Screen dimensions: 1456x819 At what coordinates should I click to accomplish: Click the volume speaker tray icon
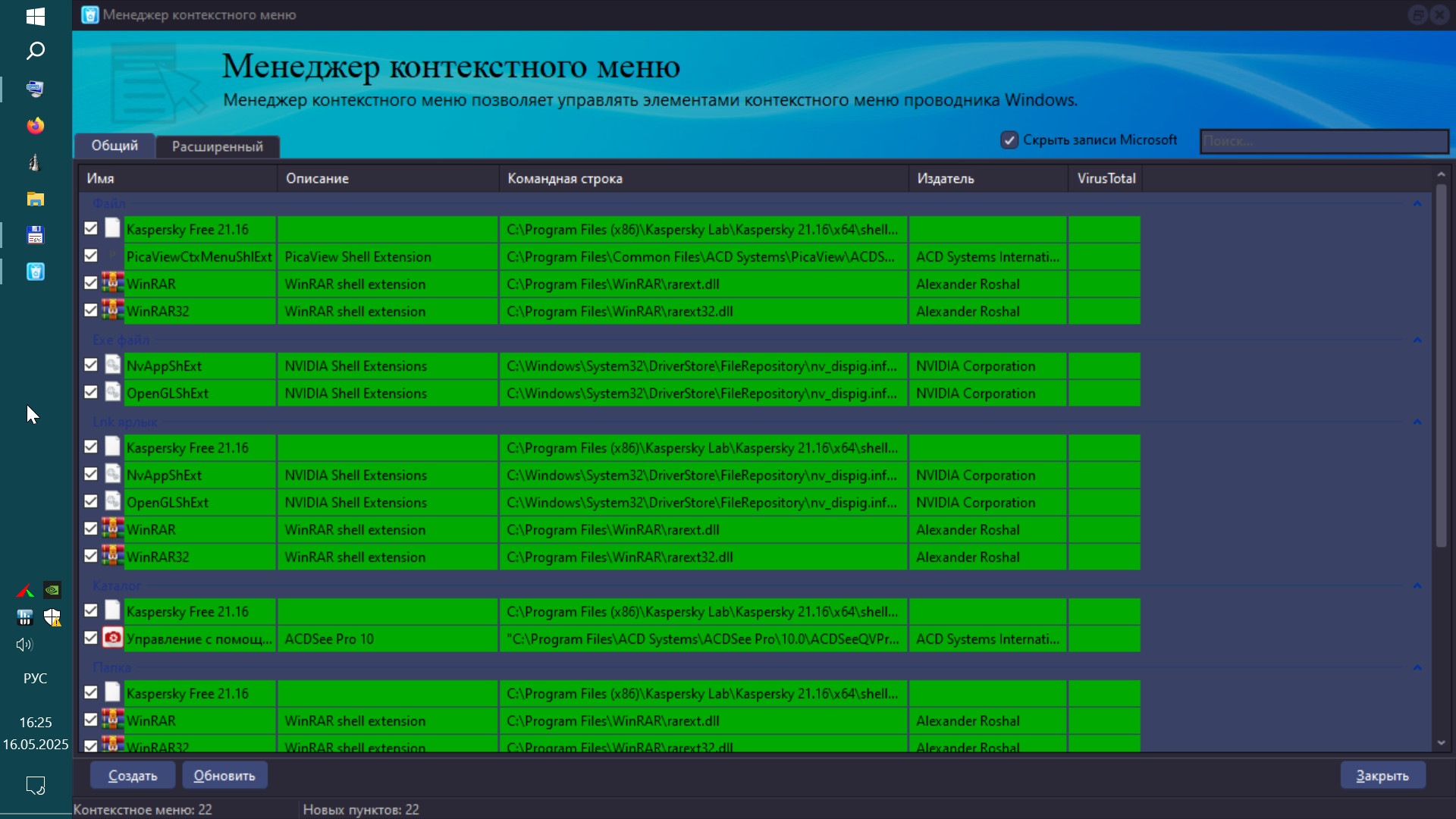24,645
